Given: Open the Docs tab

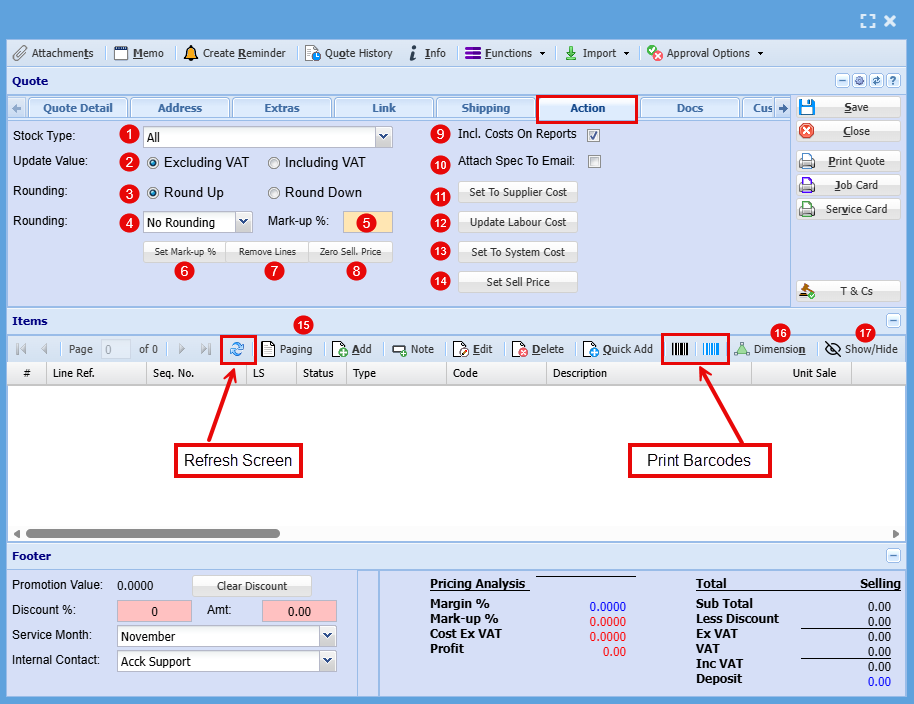Looking at the screenshot, I should coord(690,108).
